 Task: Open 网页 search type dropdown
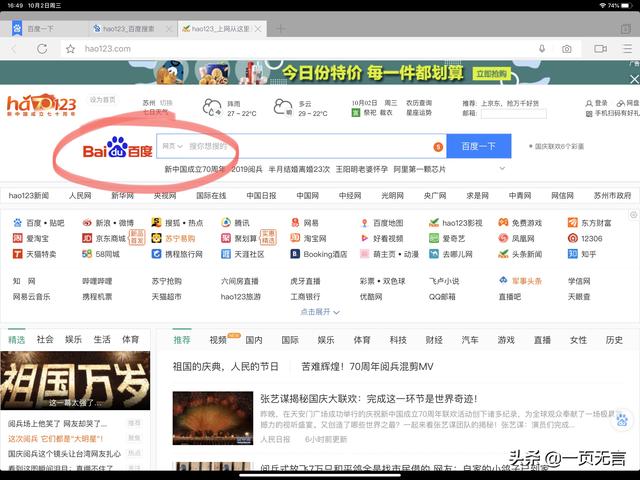point(172,146)
